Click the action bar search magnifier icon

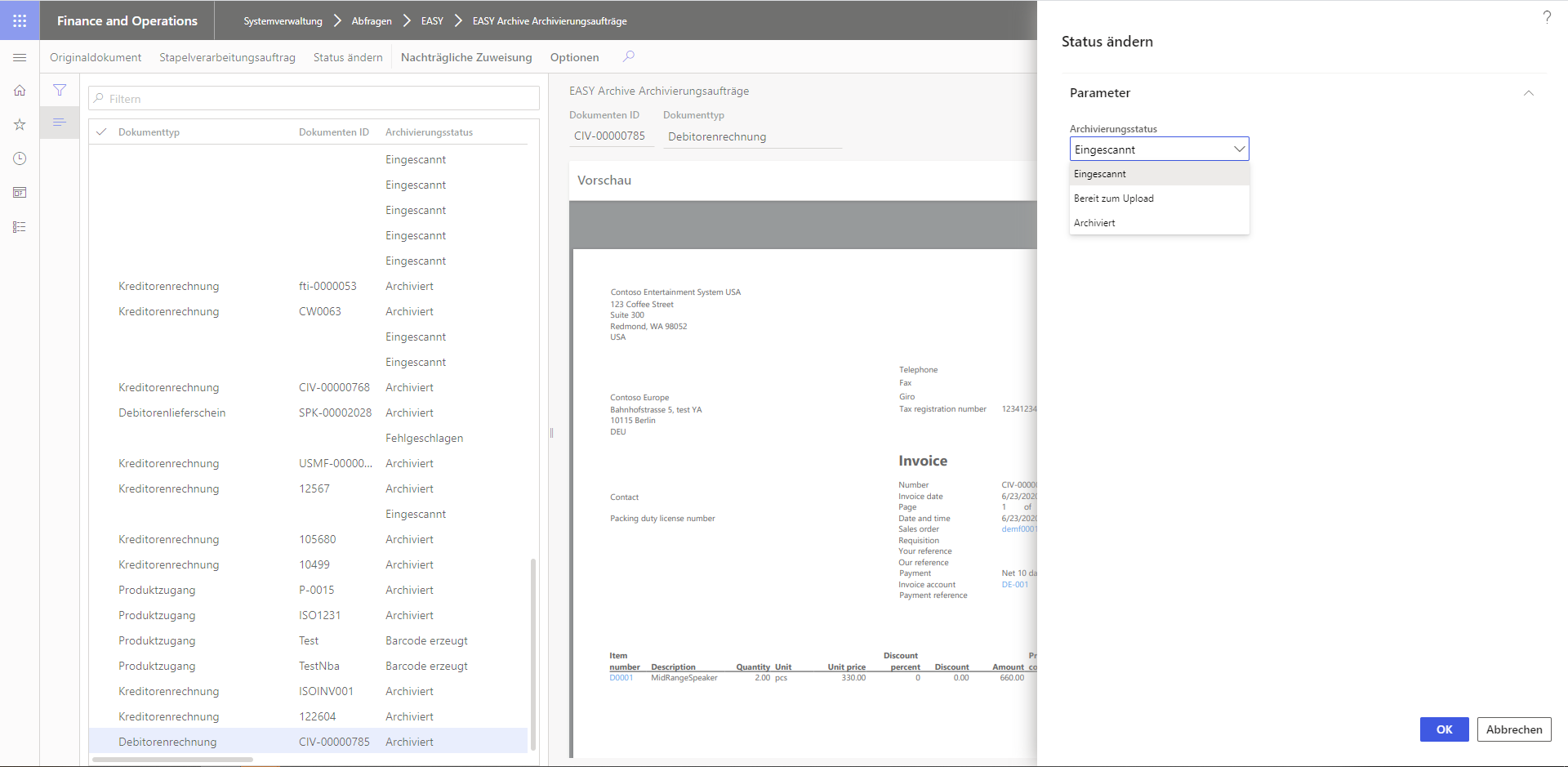click(x=628, y=56)
